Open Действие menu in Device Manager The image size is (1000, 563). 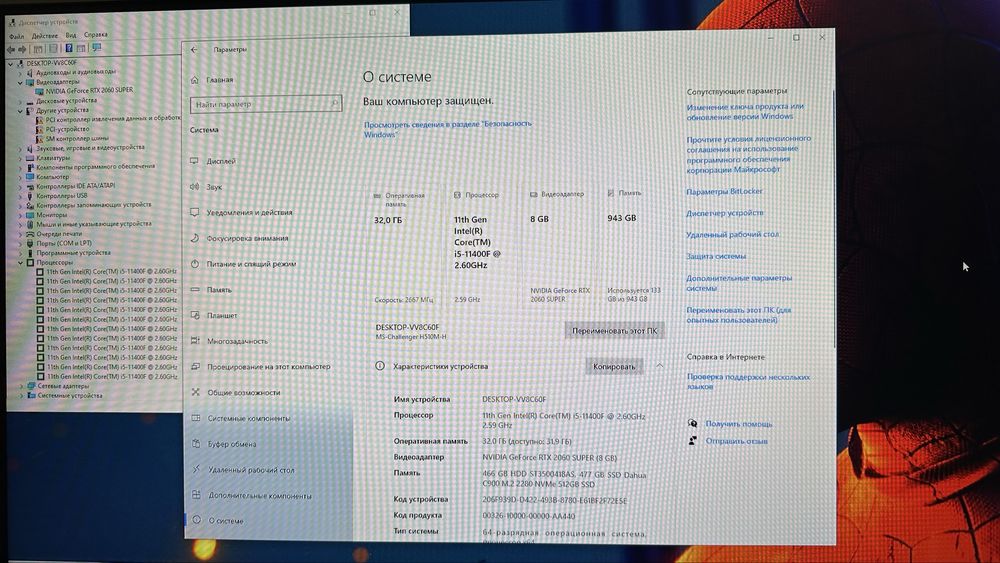coord(45,36)
